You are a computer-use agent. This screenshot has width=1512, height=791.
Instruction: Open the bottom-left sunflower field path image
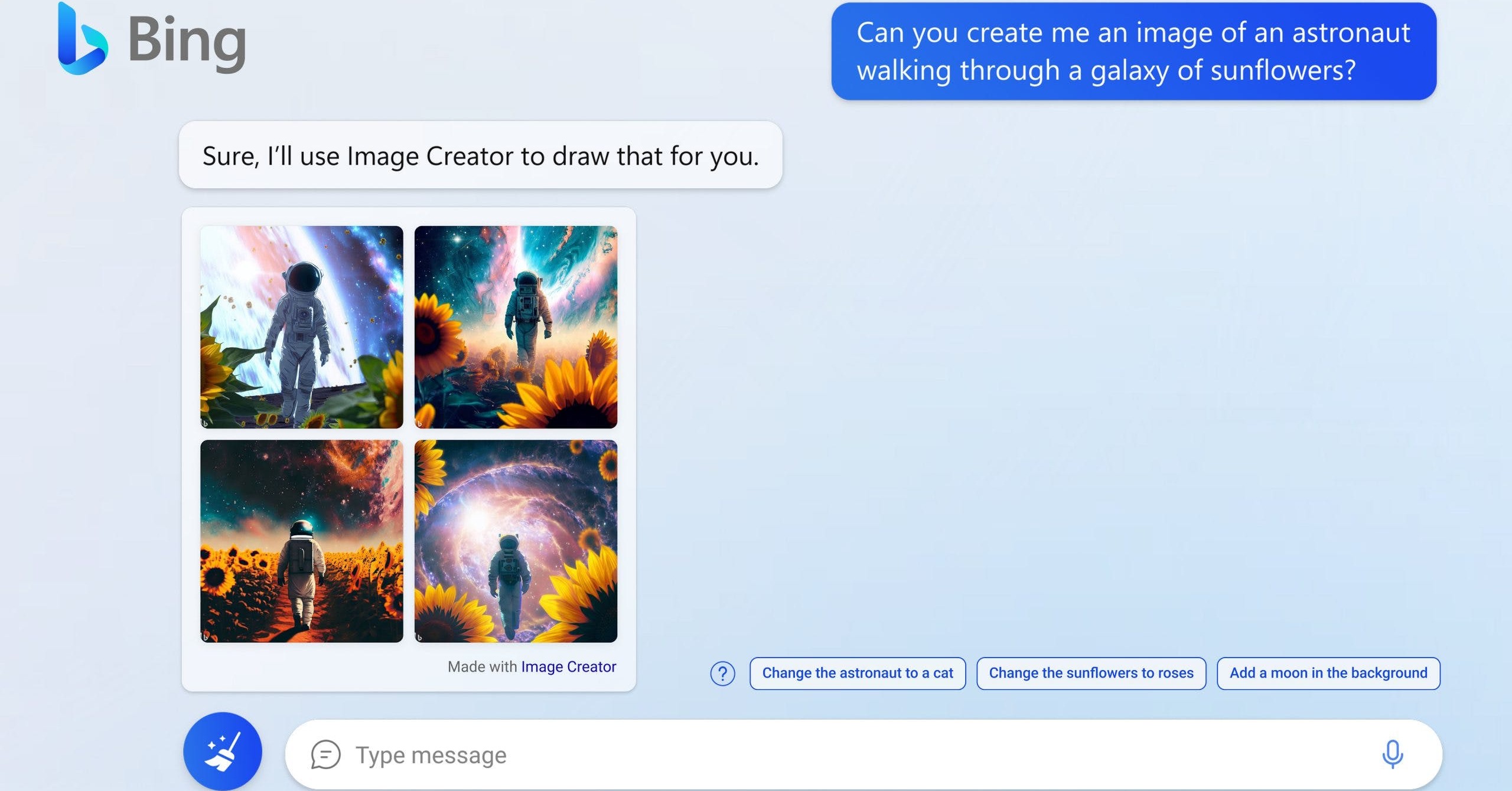click(302, 541)
